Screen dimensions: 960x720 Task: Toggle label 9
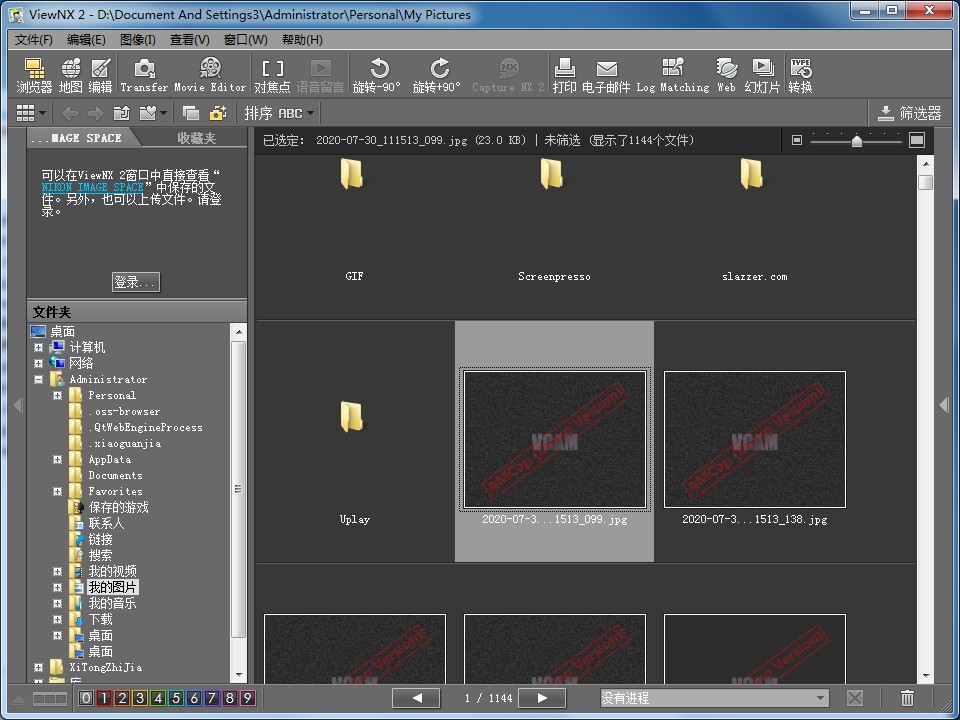[248, 698]
